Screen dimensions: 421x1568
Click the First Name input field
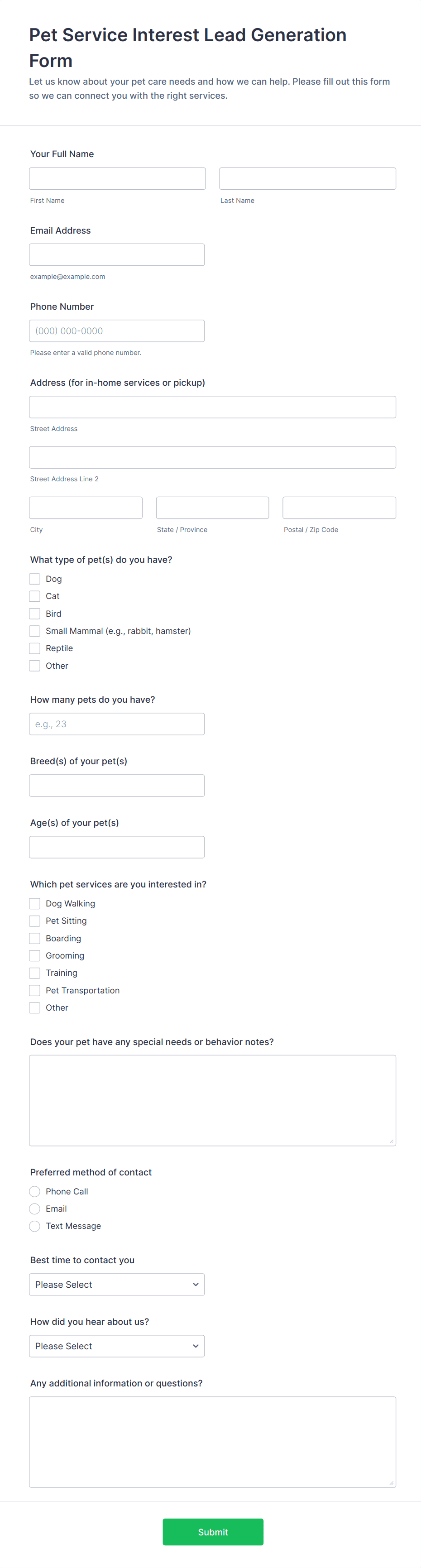pos(117,179)
